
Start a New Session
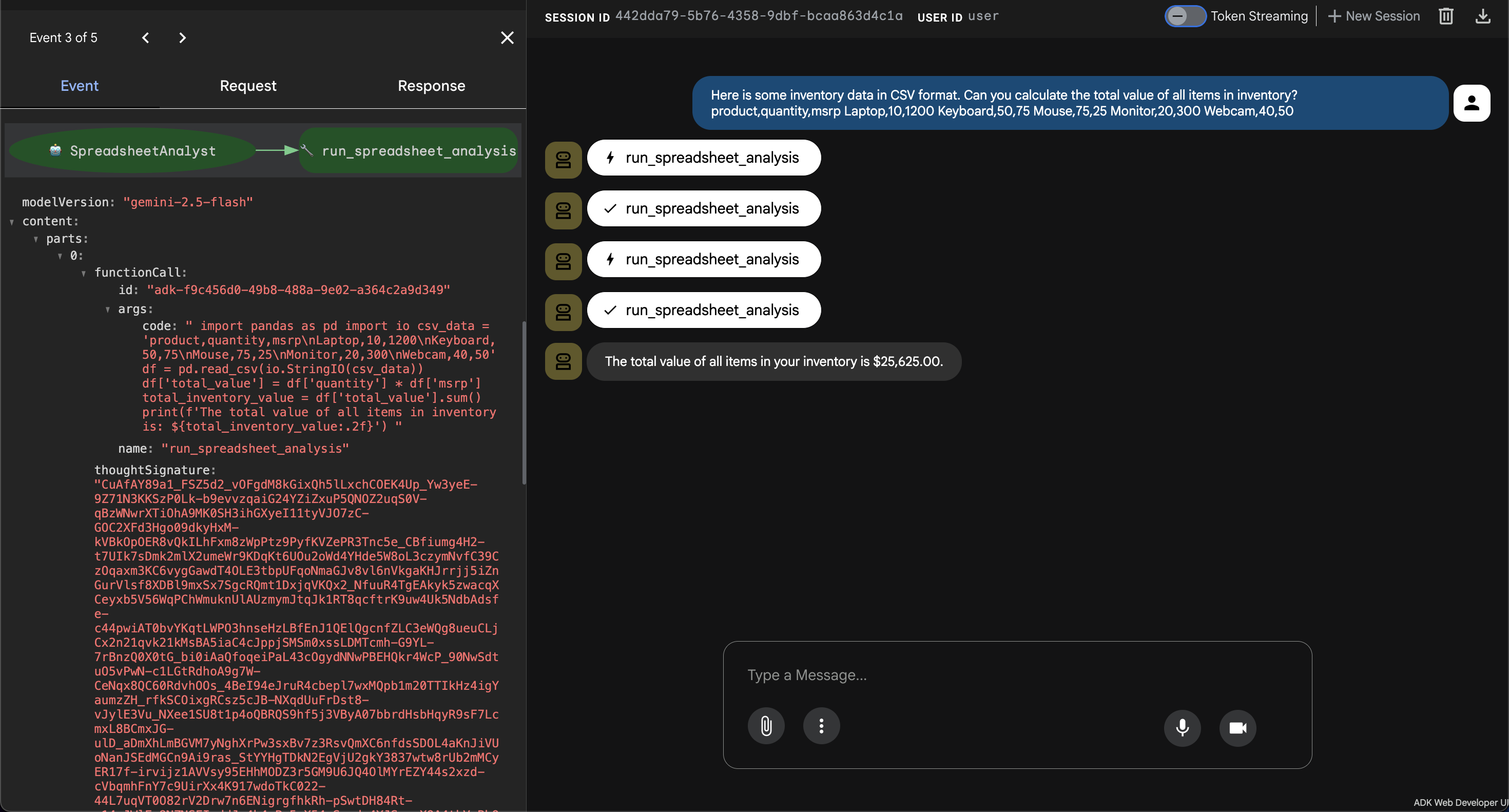point(1373,16)
